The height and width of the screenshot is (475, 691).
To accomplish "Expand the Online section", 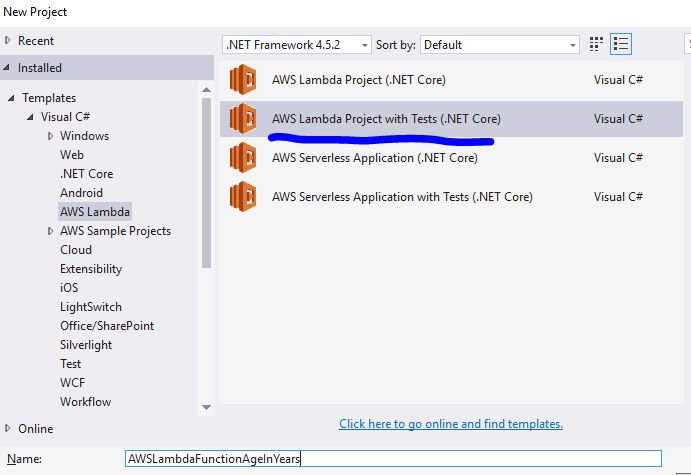I will [7, 428].
